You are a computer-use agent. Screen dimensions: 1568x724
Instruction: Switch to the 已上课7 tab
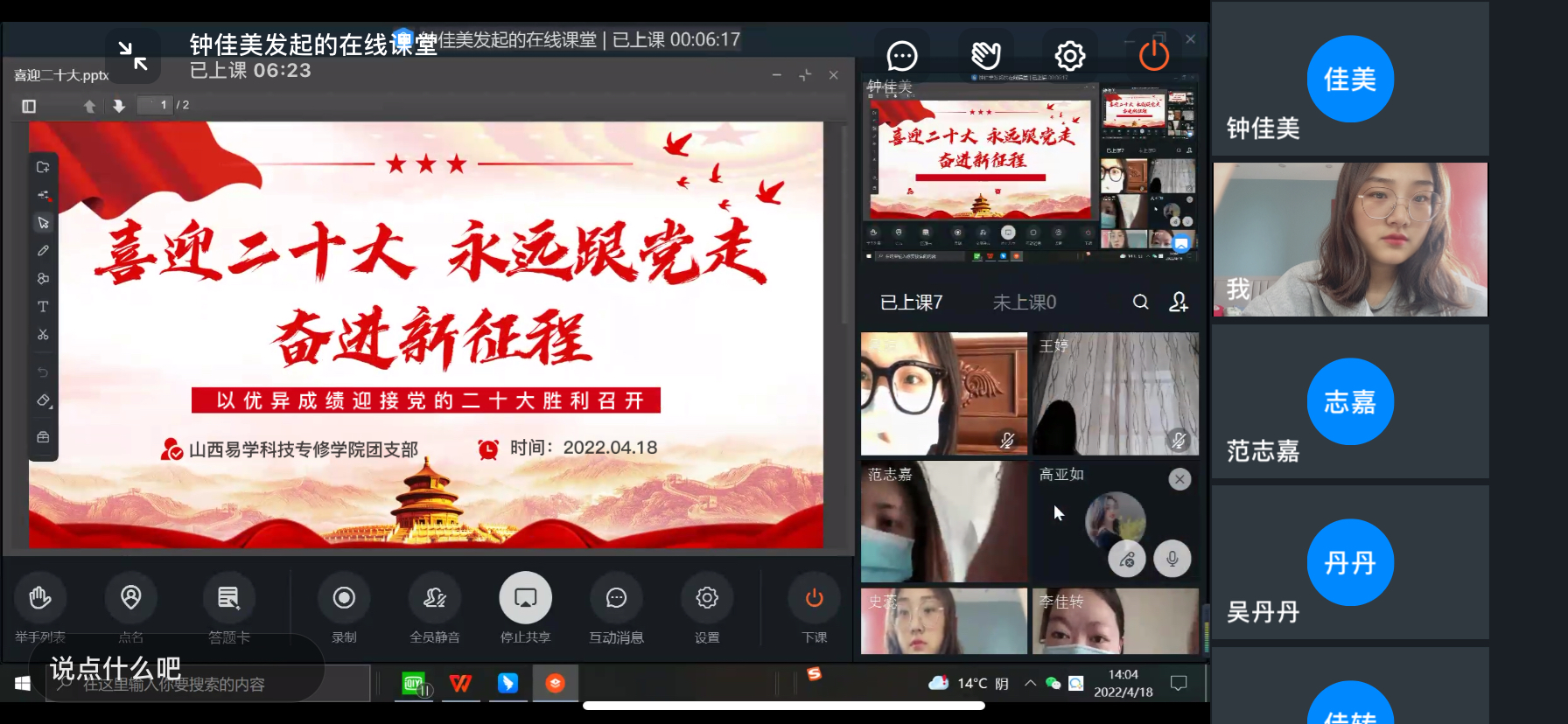click(911, 303)
